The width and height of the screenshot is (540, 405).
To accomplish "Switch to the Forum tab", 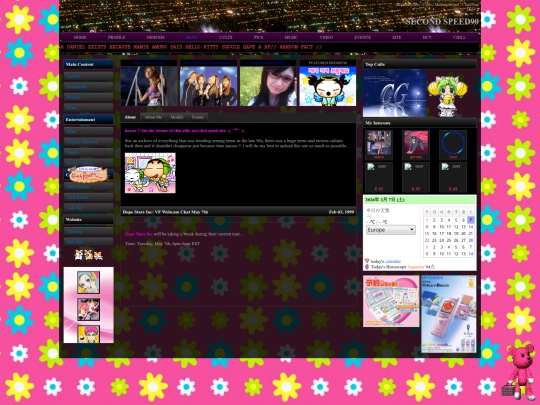I will coord(198,117).
